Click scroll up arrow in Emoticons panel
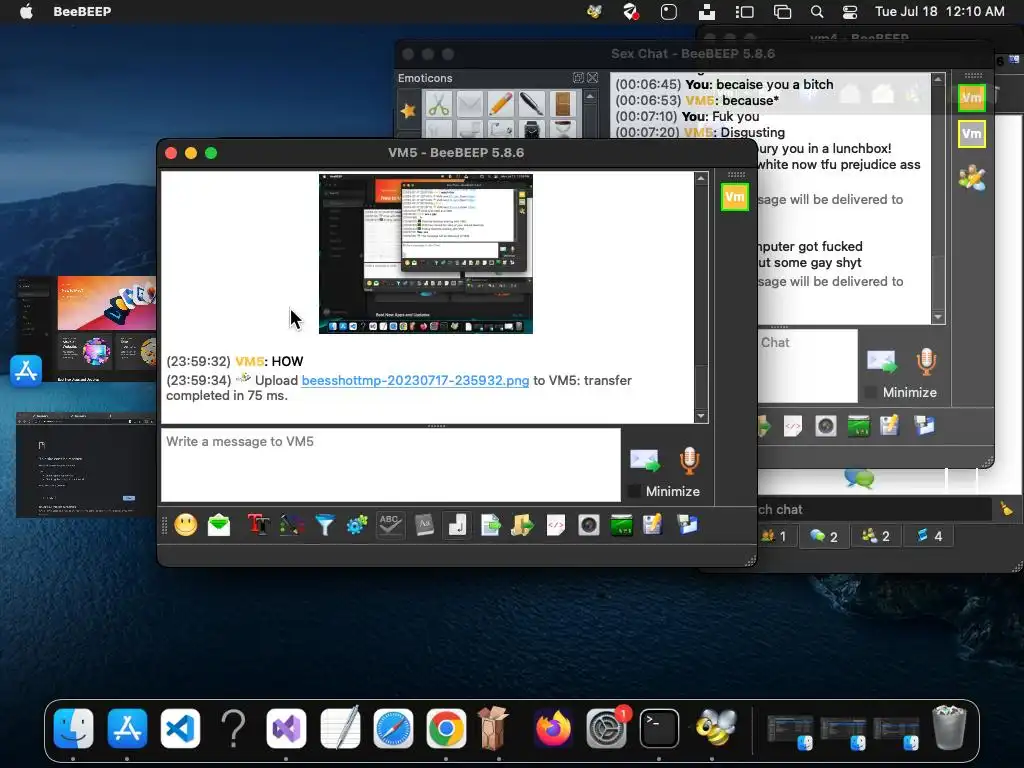The height and width of the screenshot is (768, 1024). [x=590, y=96]
